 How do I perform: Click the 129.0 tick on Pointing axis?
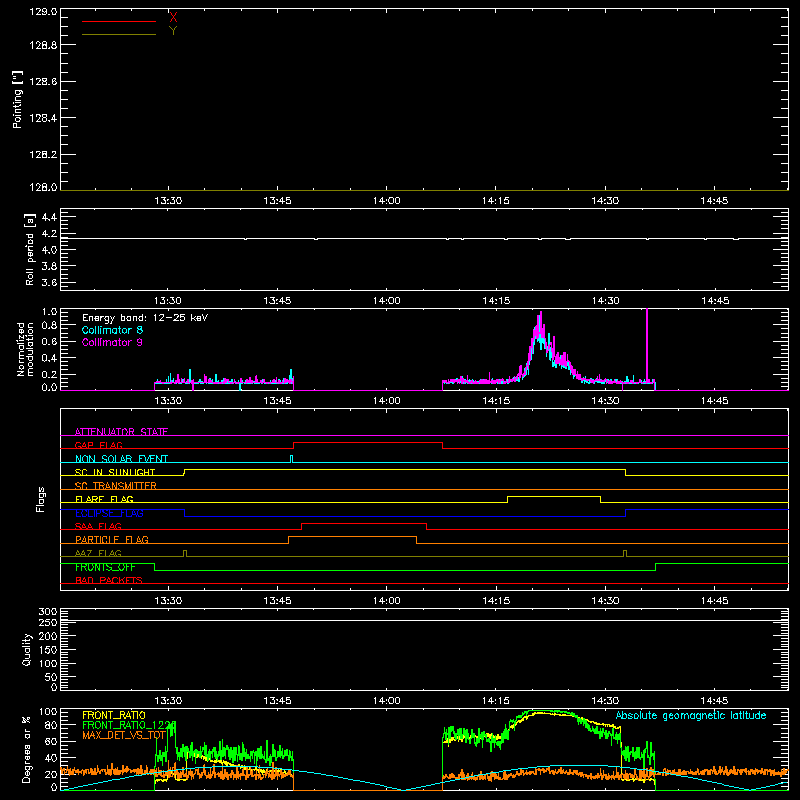43,12
